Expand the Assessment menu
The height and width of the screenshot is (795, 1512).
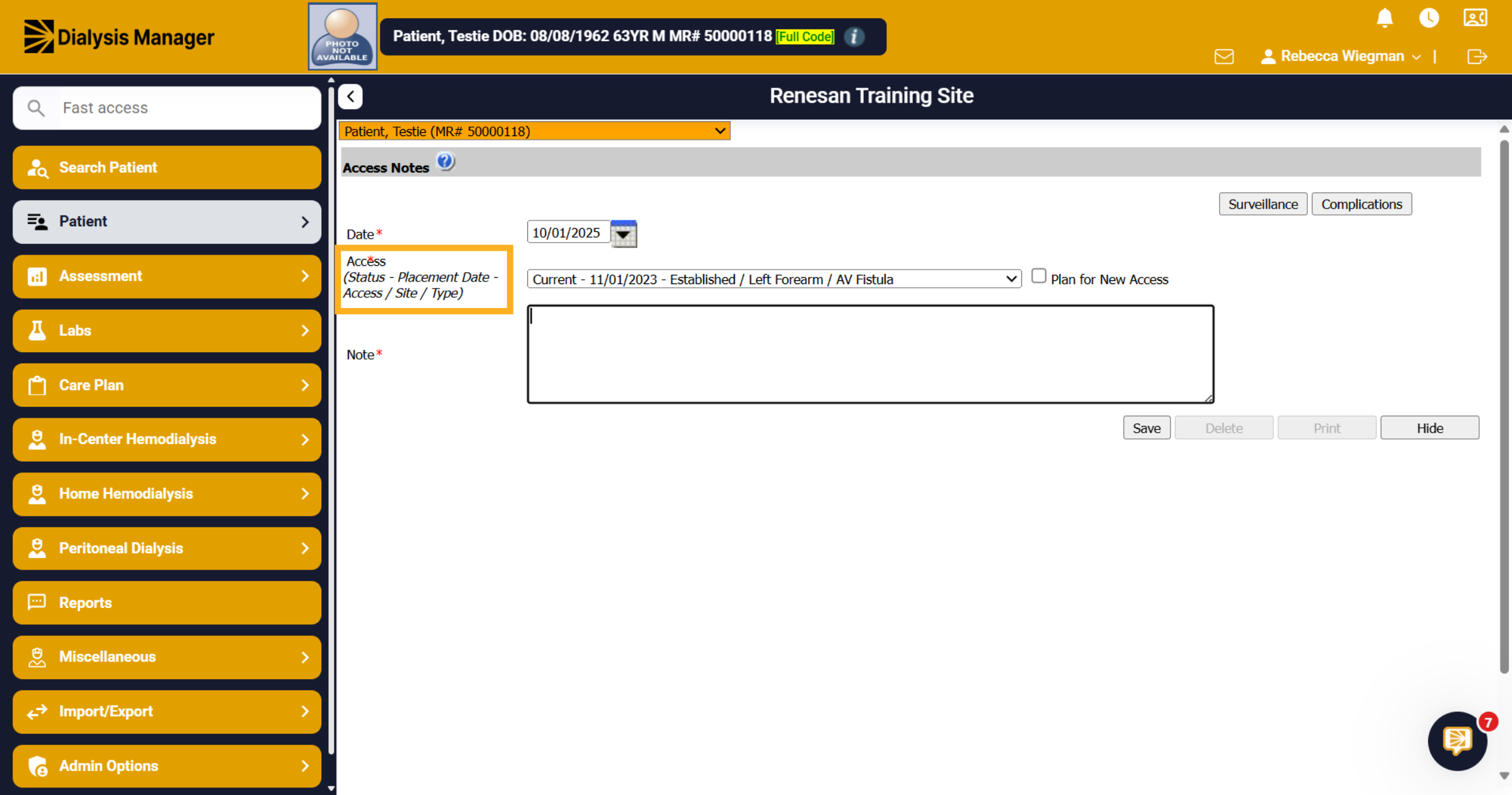pyautogui.click(x=167, y=277)
